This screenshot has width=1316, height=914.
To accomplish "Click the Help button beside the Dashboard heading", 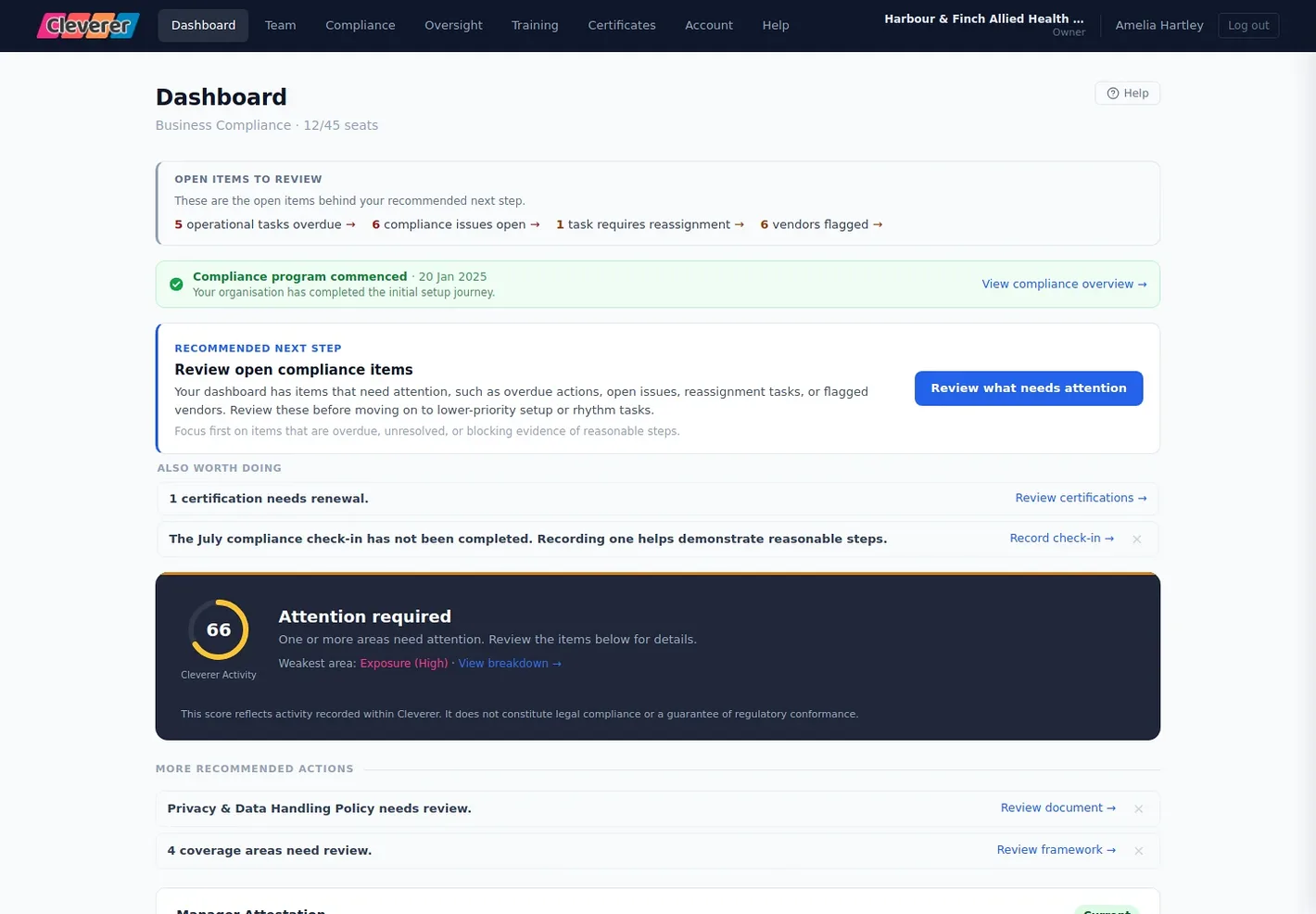I will (x=1127, y=93).
